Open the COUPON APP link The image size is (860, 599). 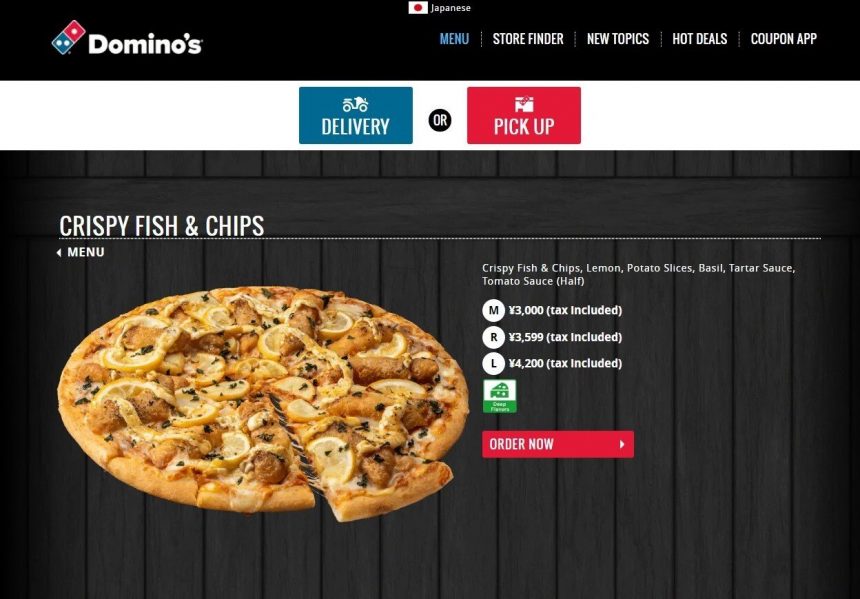tap(783, 39)
